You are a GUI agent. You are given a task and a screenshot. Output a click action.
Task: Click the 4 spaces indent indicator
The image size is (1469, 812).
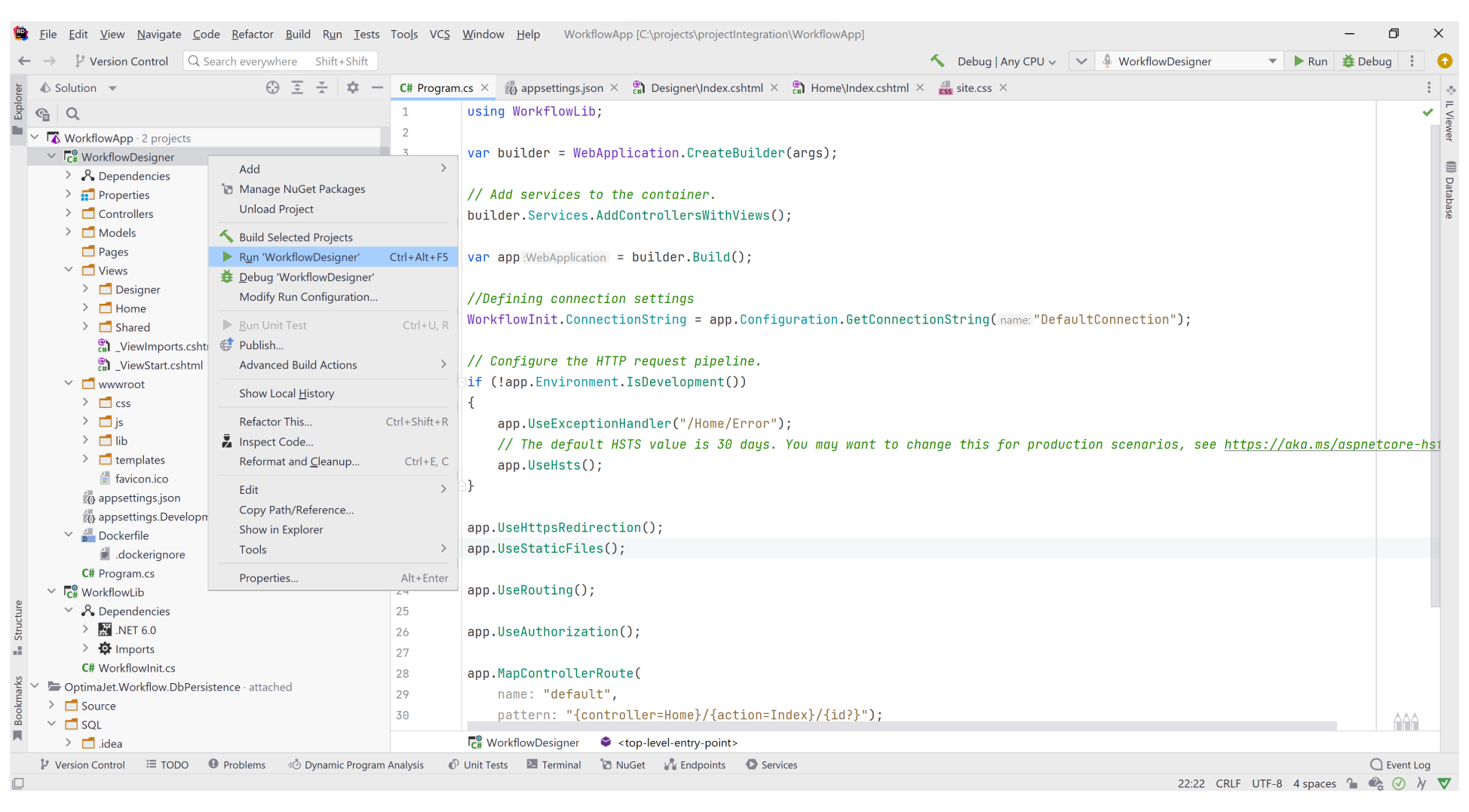point(1314,783)
